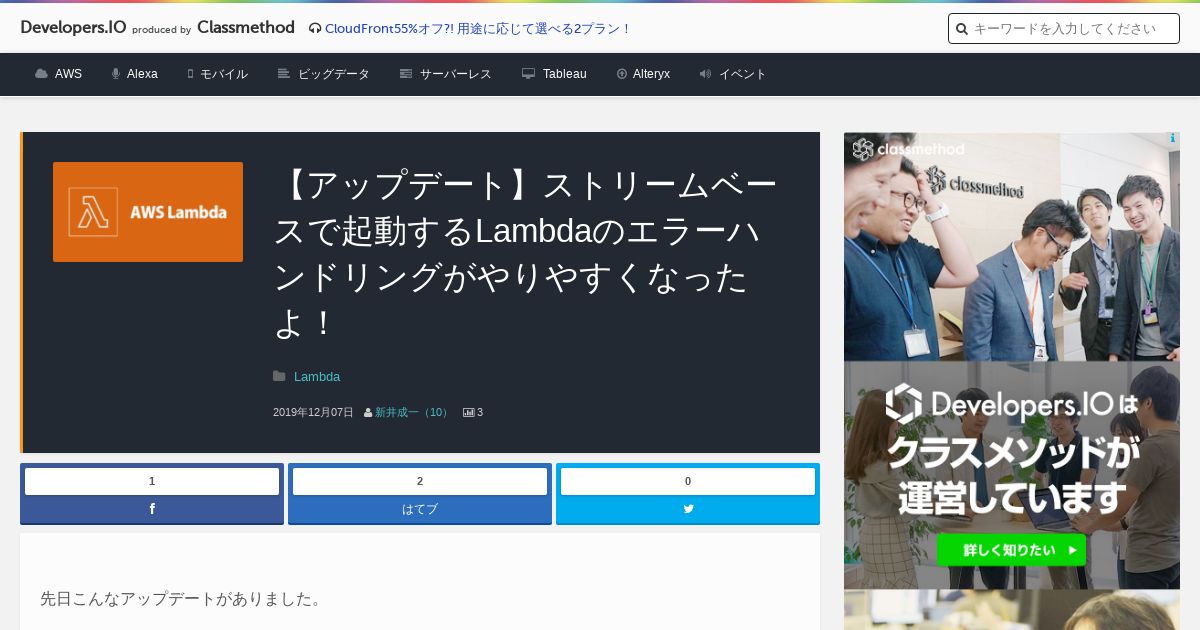
Task: Click the monitor icon beside Tableau
Action: (x=529, y=74)
